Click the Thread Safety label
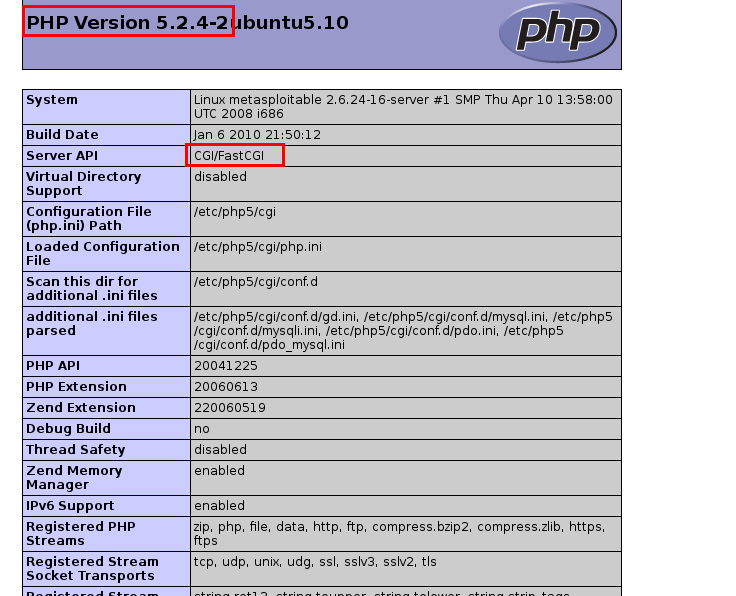The image size is (736, 596). pos(76,450)
